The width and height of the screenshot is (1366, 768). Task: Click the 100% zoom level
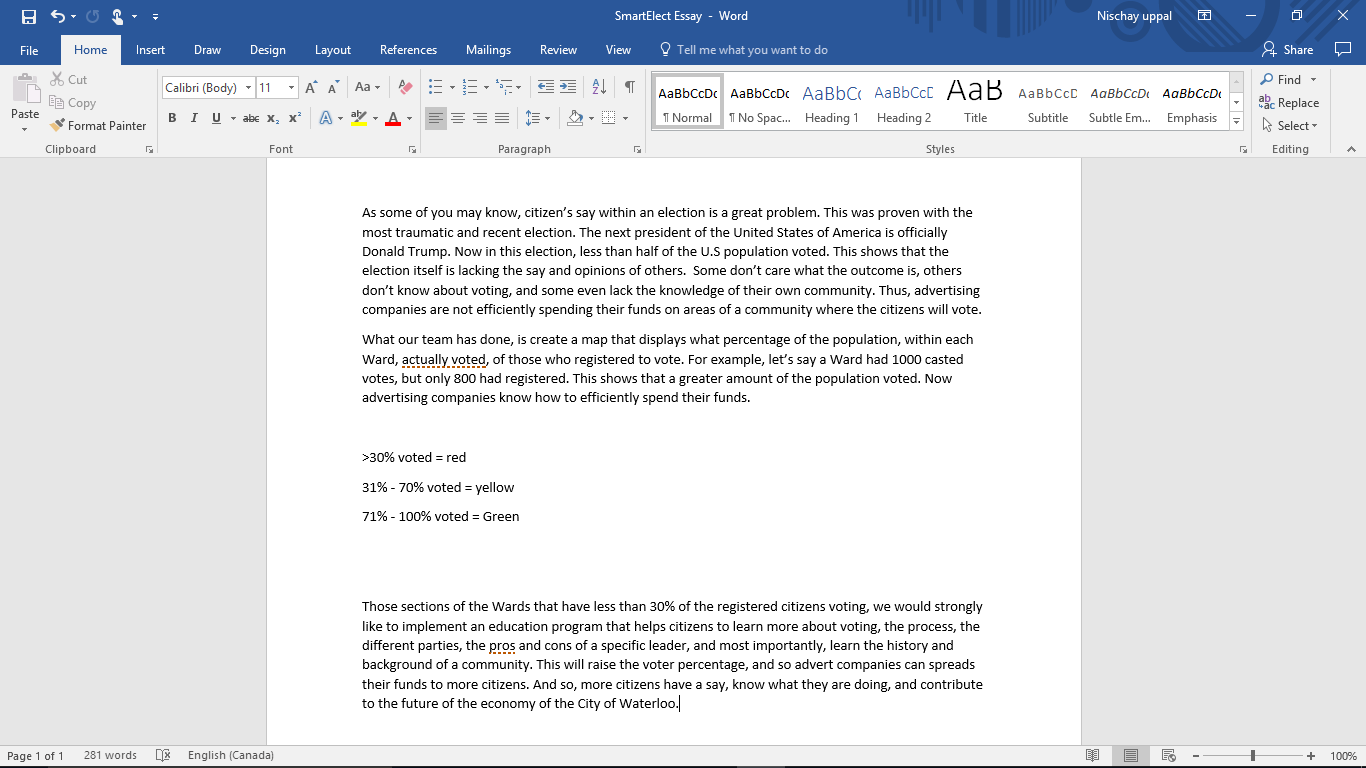click(1343, 756)
